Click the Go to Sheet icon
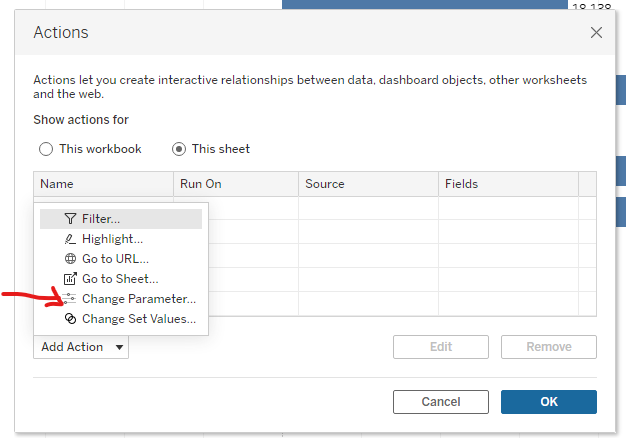626x438 pixels. coord(70,279)
